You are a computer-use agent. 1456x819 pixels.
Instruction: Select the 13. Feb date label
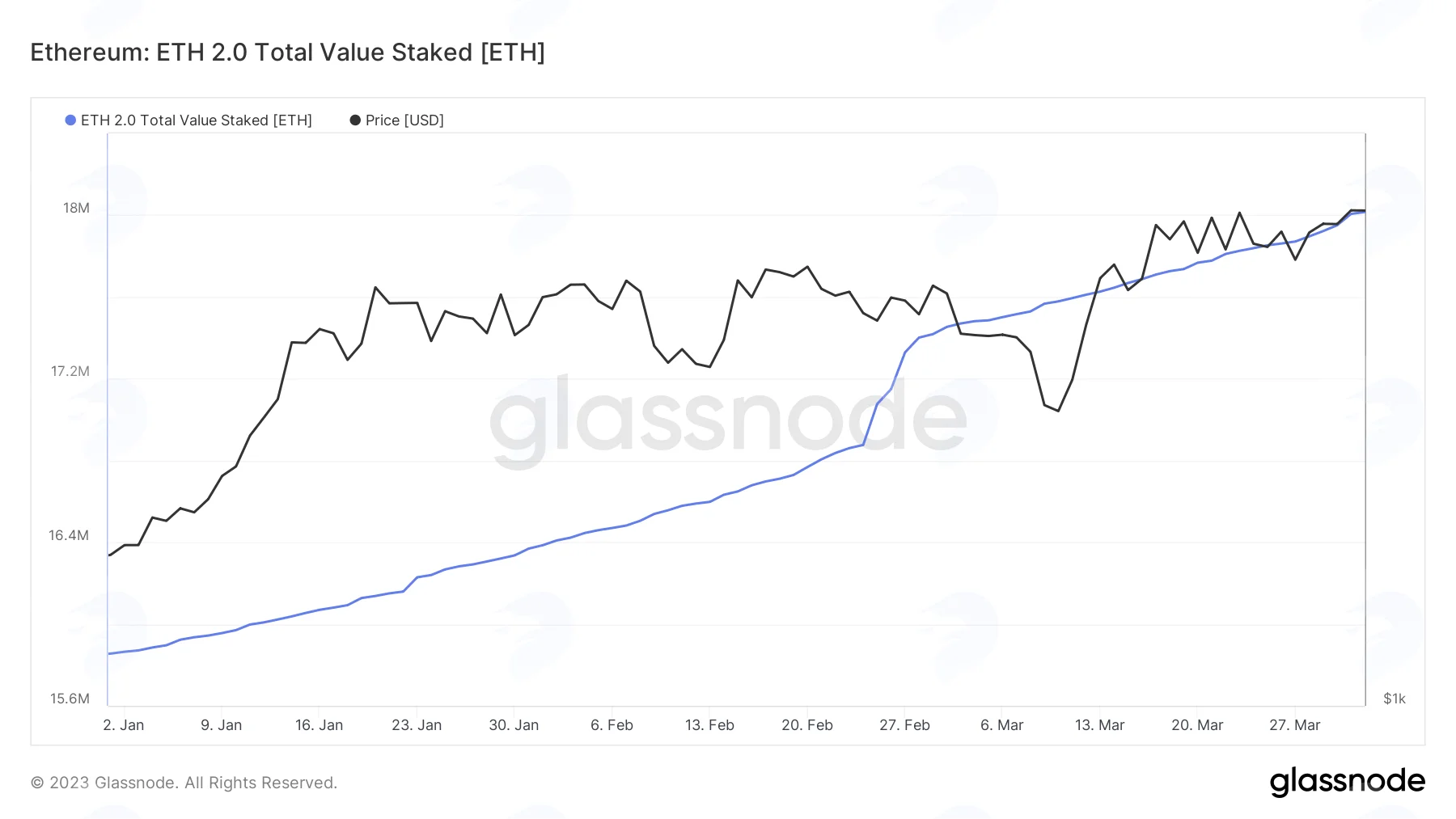pyautogui.click(x=709, y=725)
